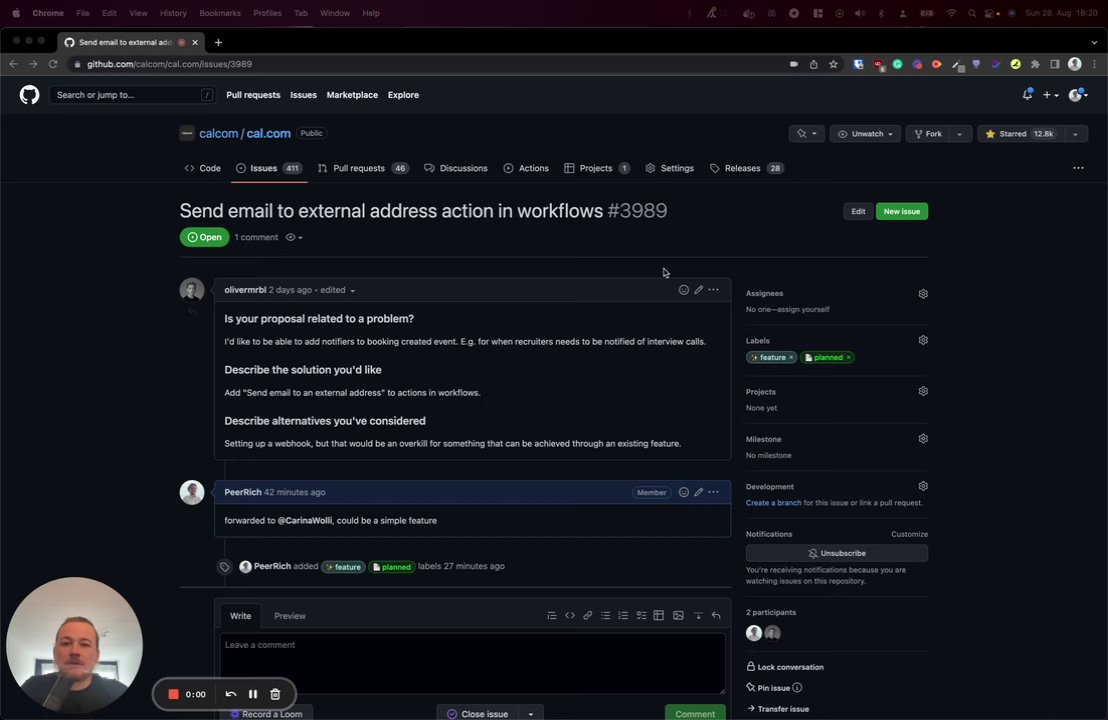
Task: Add reaction to olivermrbl's comment
Action: pos(683,290)
